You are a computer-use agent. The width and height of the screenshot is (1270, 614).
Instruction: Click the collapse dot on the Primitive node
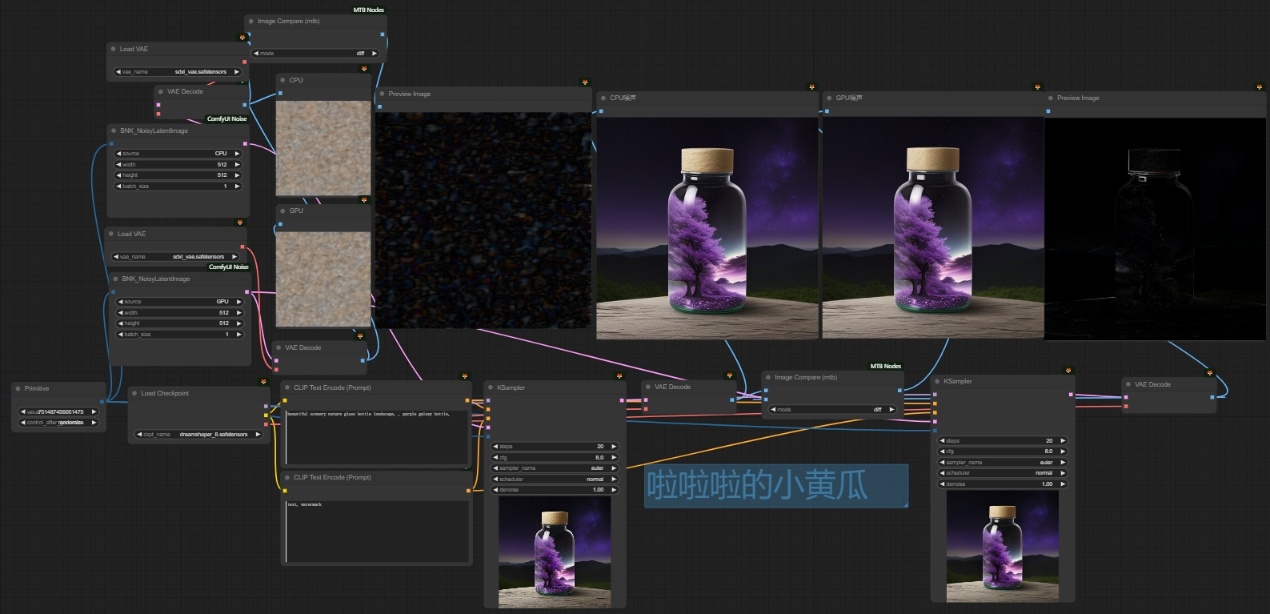tap(19, 389)
